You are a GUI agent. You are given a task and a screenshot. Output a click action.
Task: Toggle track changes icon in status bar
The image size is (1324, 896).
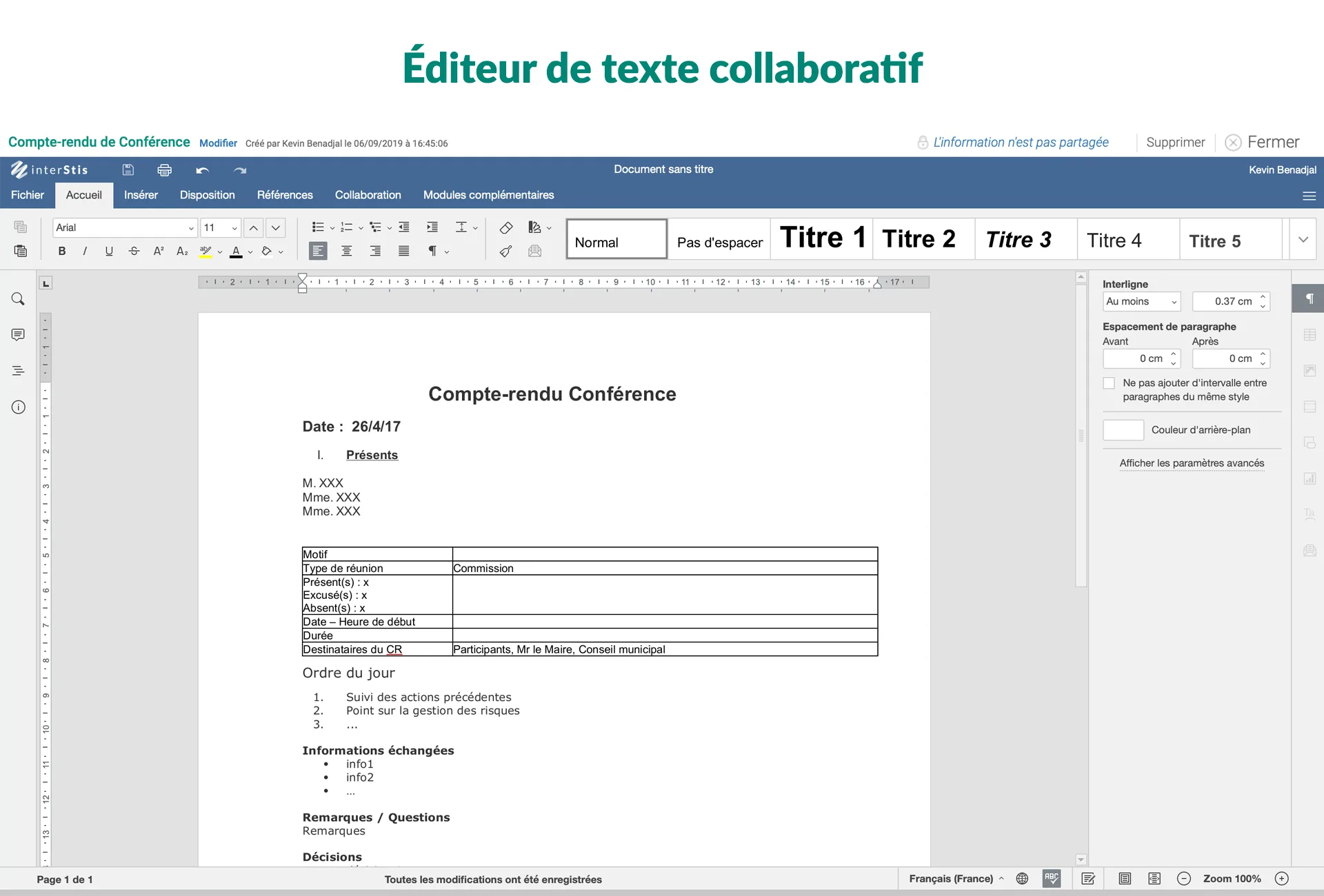(x=1088, y=879)
